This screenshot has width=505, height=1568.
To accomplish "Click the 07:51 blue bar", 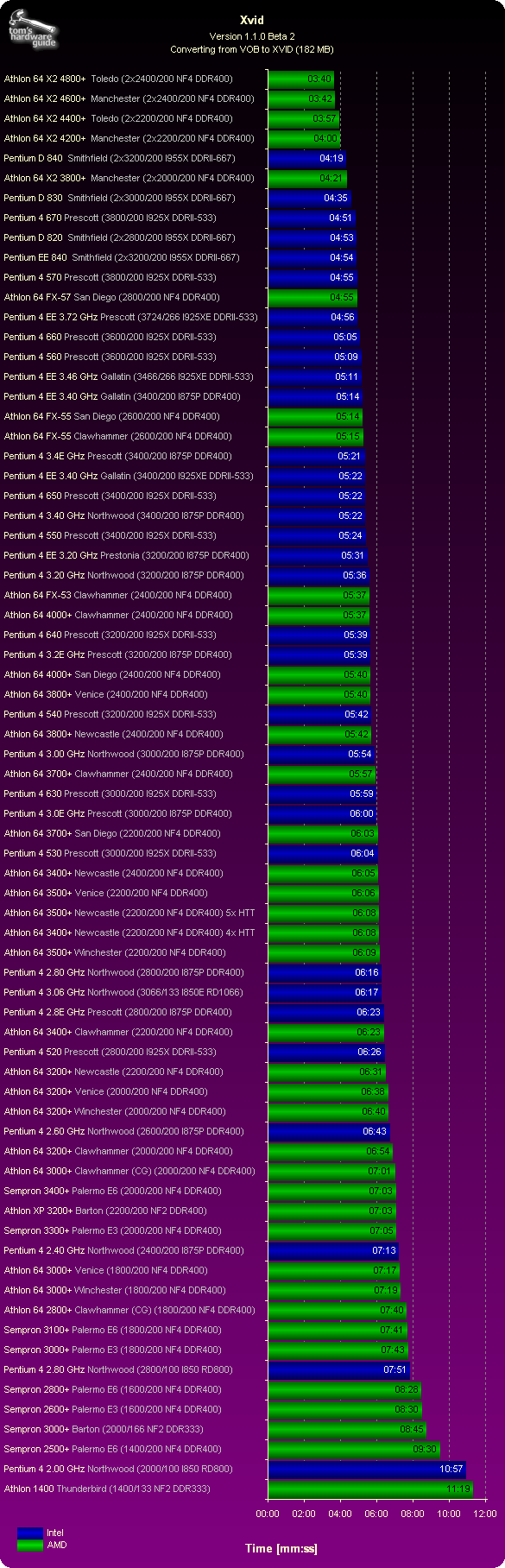I will [339, 1369].
